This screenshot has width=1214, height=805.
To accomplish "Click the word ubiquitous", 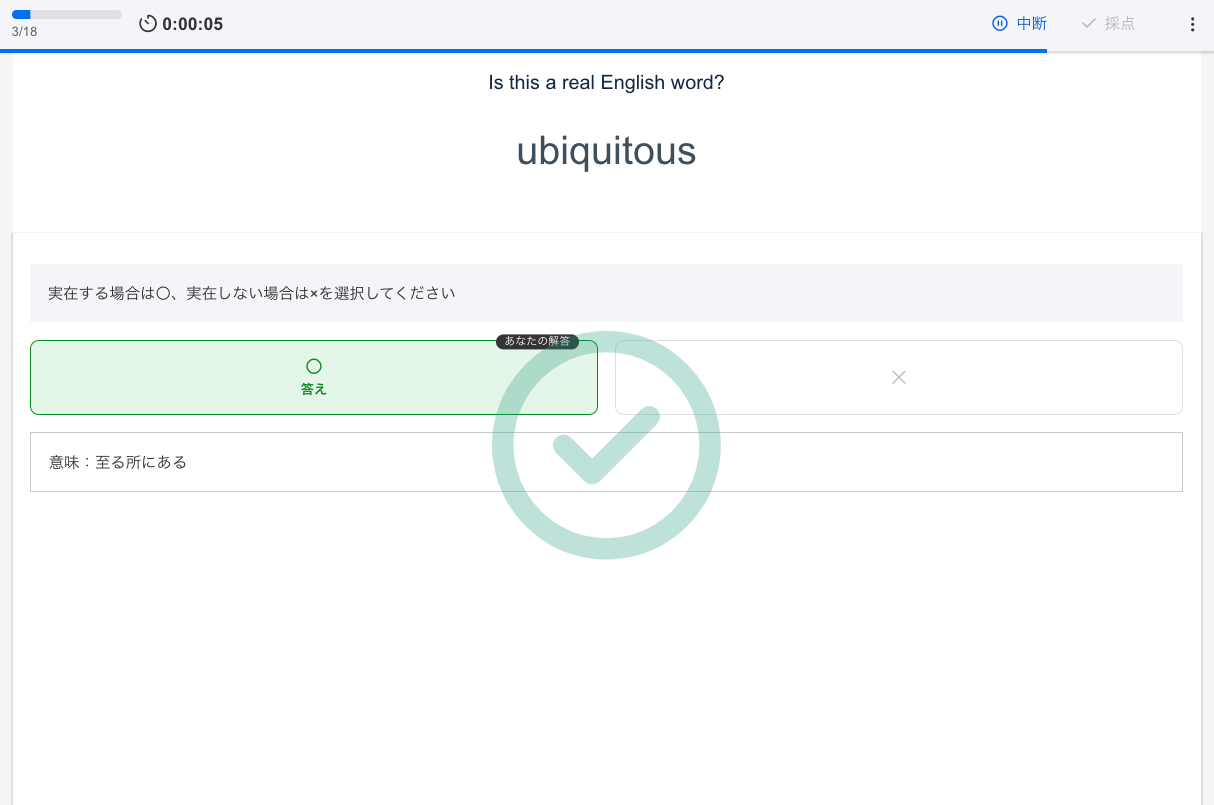I will [606, 151].
